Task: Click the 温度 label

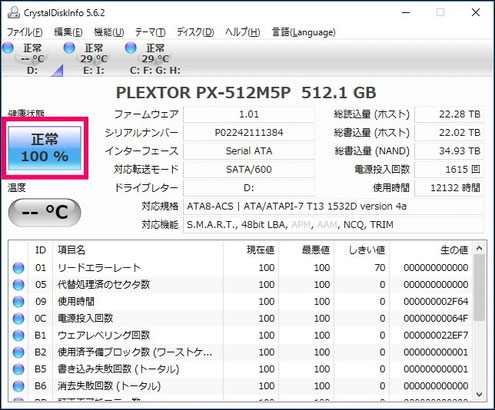Action: pyautogui.click(x=17, y=188)
